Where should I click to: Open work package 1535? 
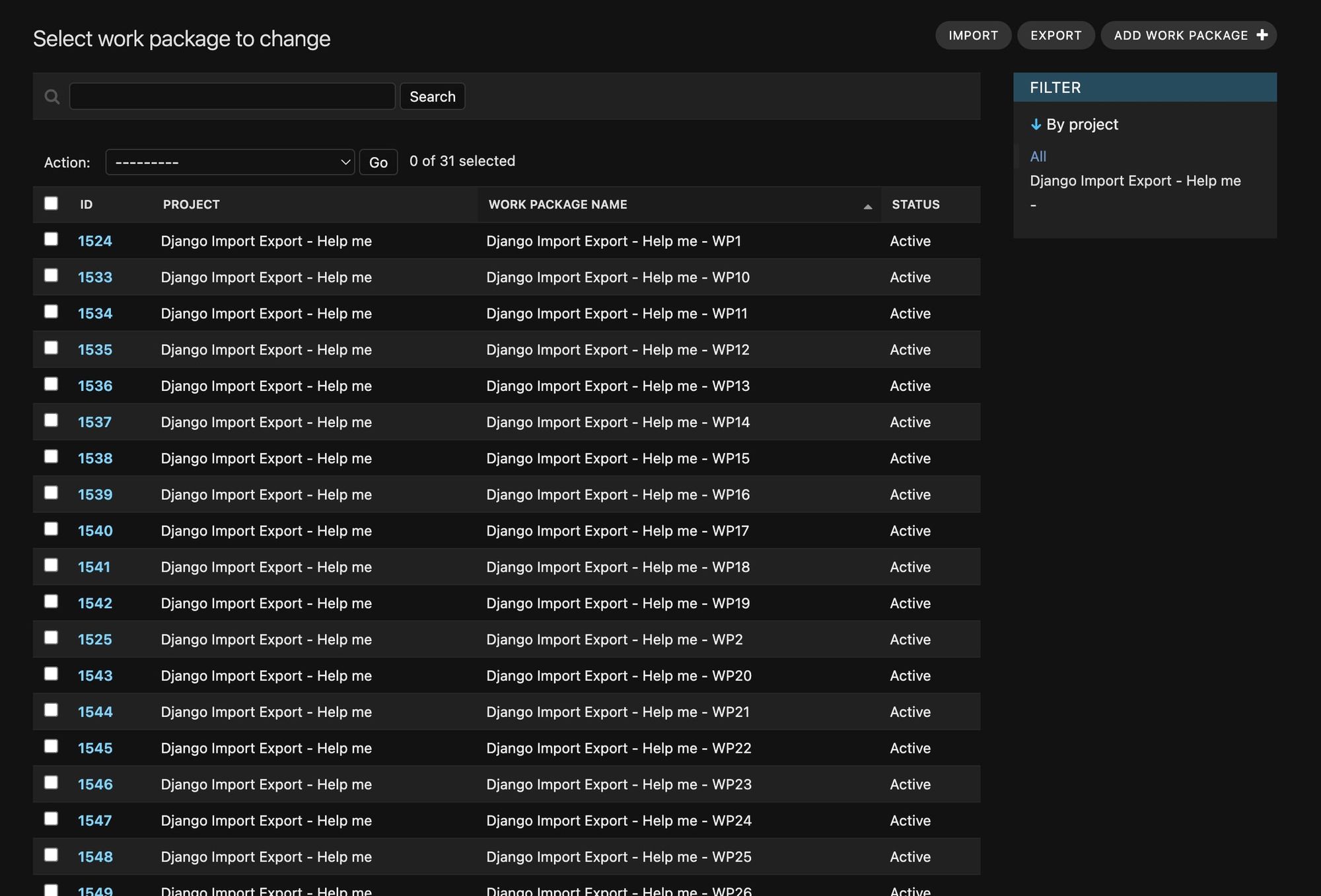(x=95, y=350)
